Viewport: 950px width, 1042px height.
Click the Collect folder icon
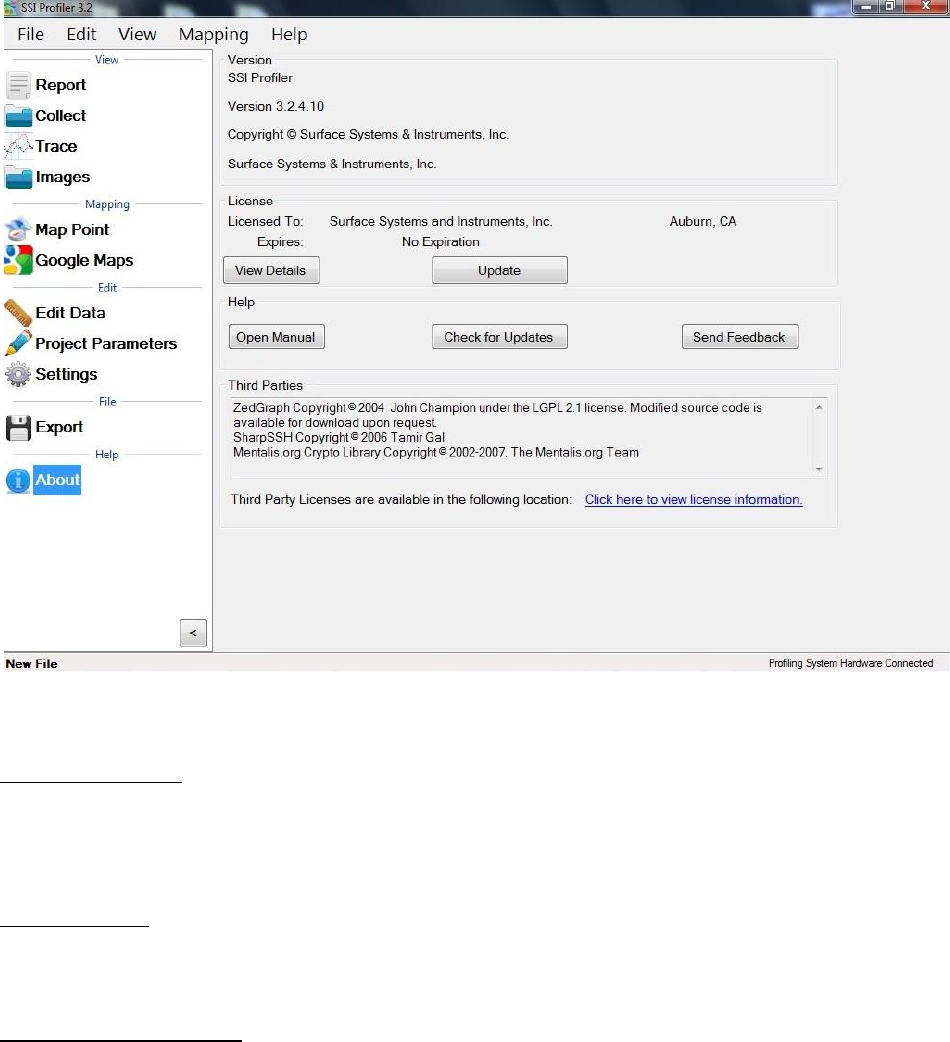coord(18,116)
